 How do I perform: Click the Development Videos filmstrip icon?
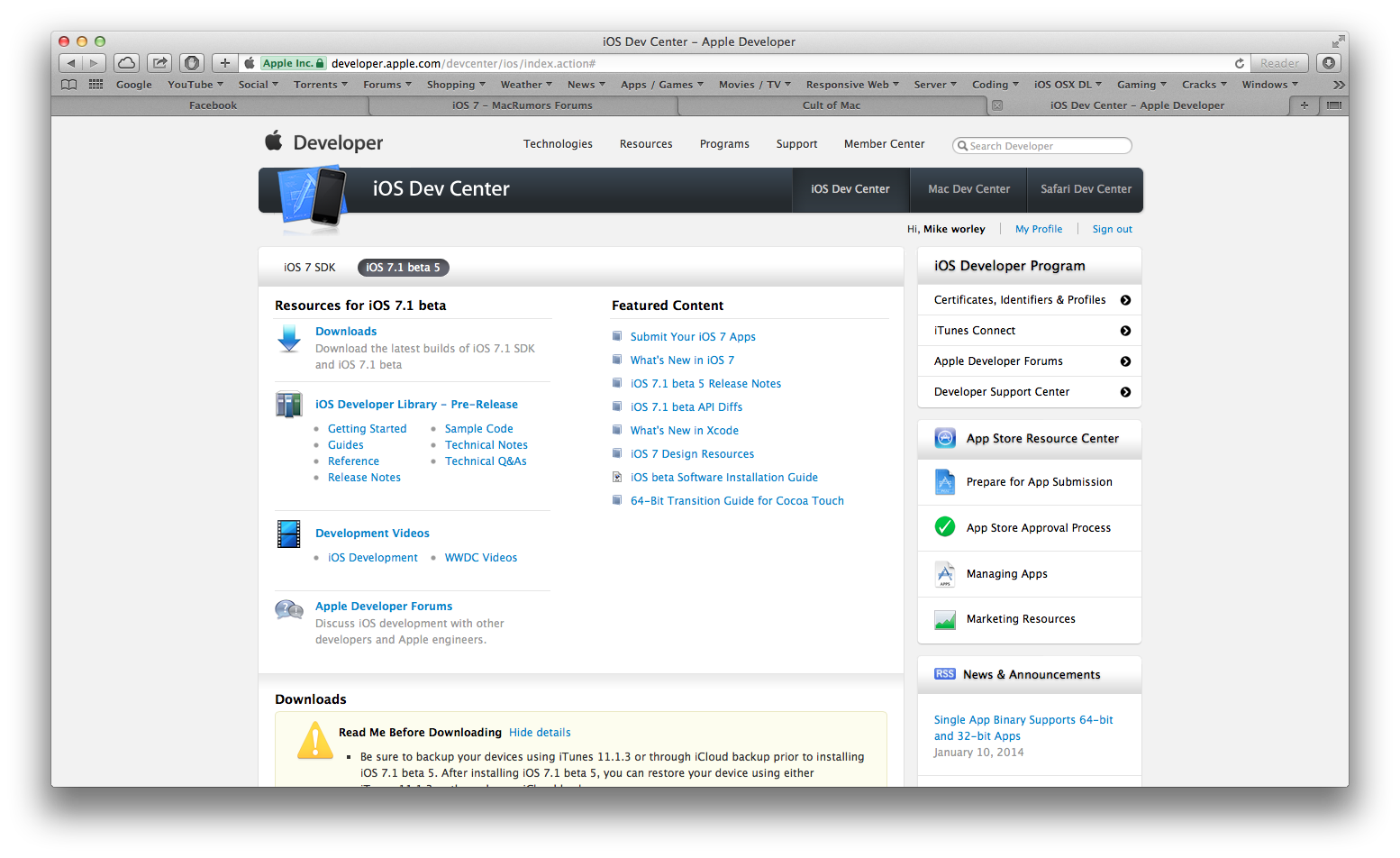pos(288,534)
